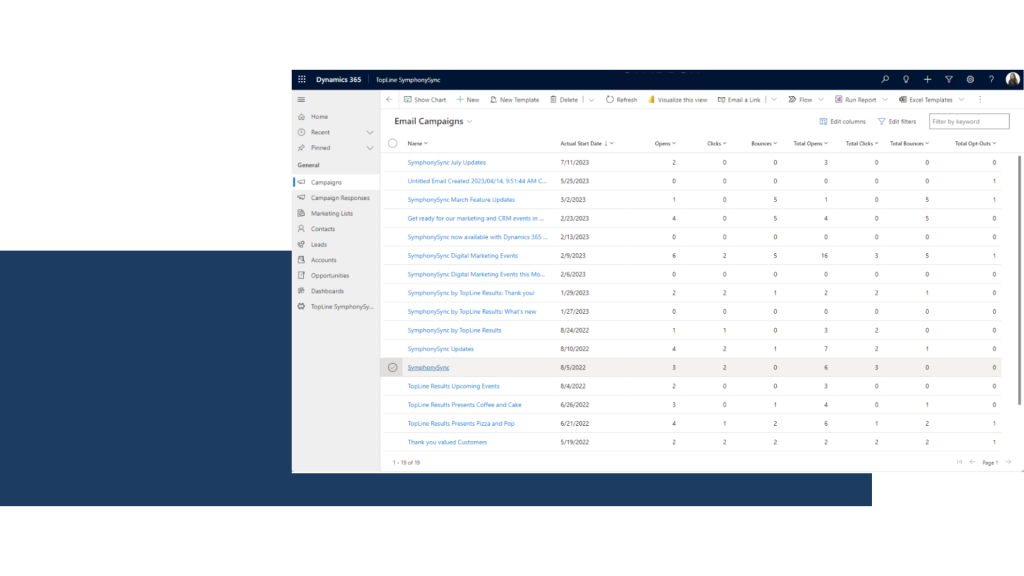This screenshot has height=576, width=1024.
Task: Go to the next page arrow
Action: pos(1008,462)
